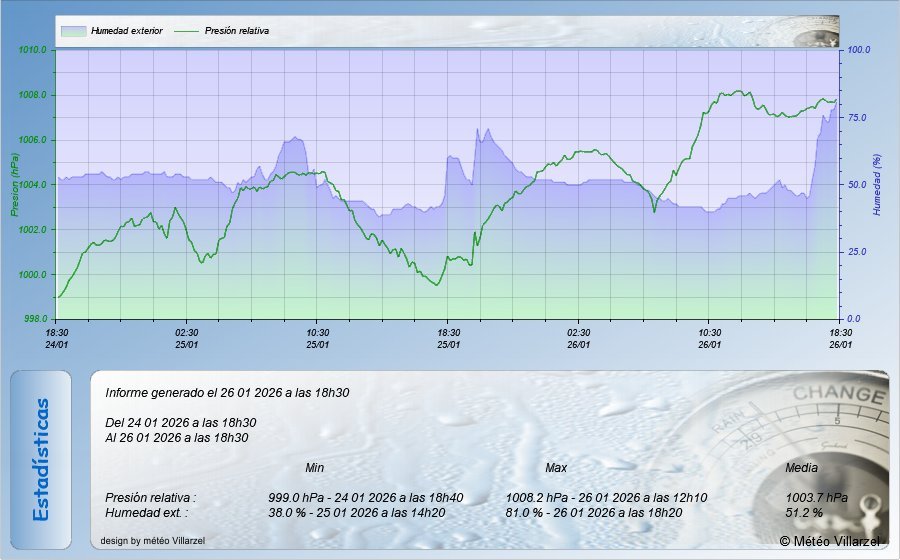Click the 75.0 humidity axis label
The height and width of the screenshot is (560, 900).
pyautogui.click(x=858, y=117)
